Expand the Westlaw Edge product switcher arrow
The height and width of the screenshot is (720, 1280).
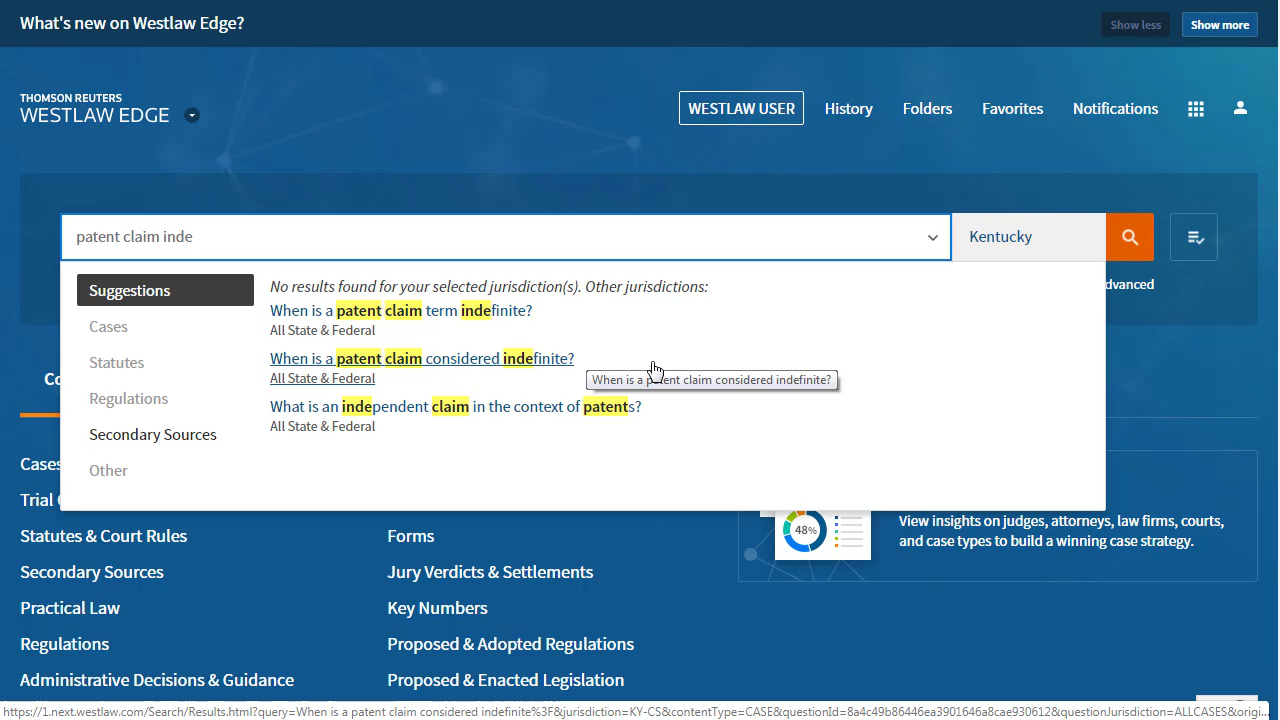click(192, 115)
